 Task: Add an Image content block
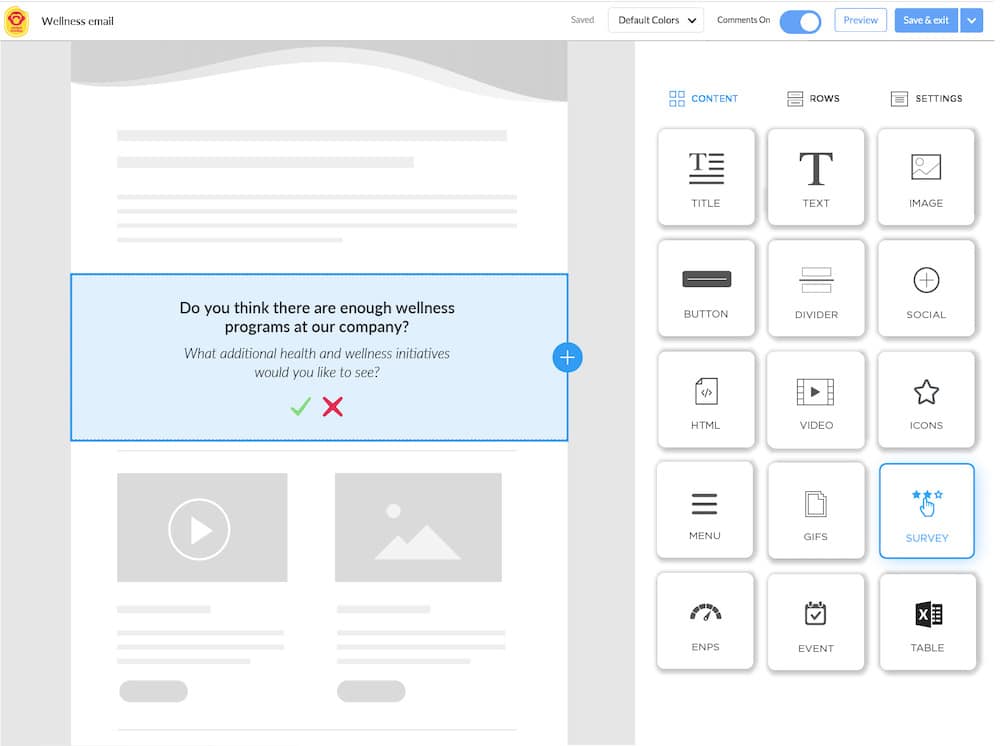pyautogui.click(x=926, y=177)
